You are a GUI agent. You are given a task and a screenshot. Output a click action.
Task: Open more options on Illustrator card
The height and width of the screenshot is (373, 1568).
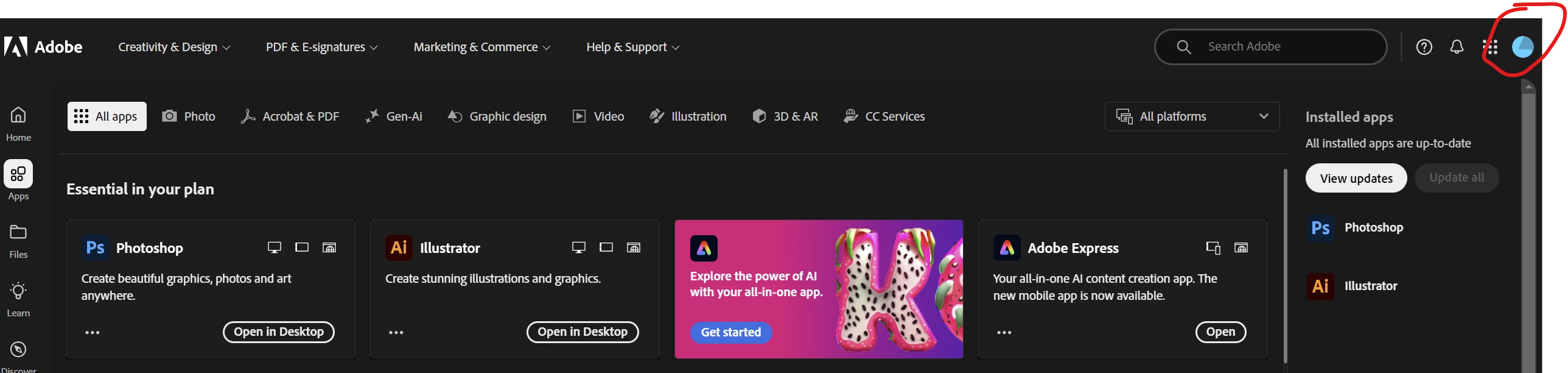396,333
